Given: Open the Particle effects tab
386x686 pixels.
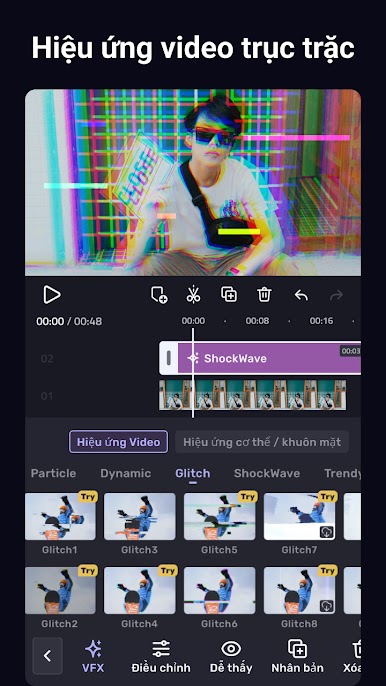Looking at the screenshot, I should point(53,473).
